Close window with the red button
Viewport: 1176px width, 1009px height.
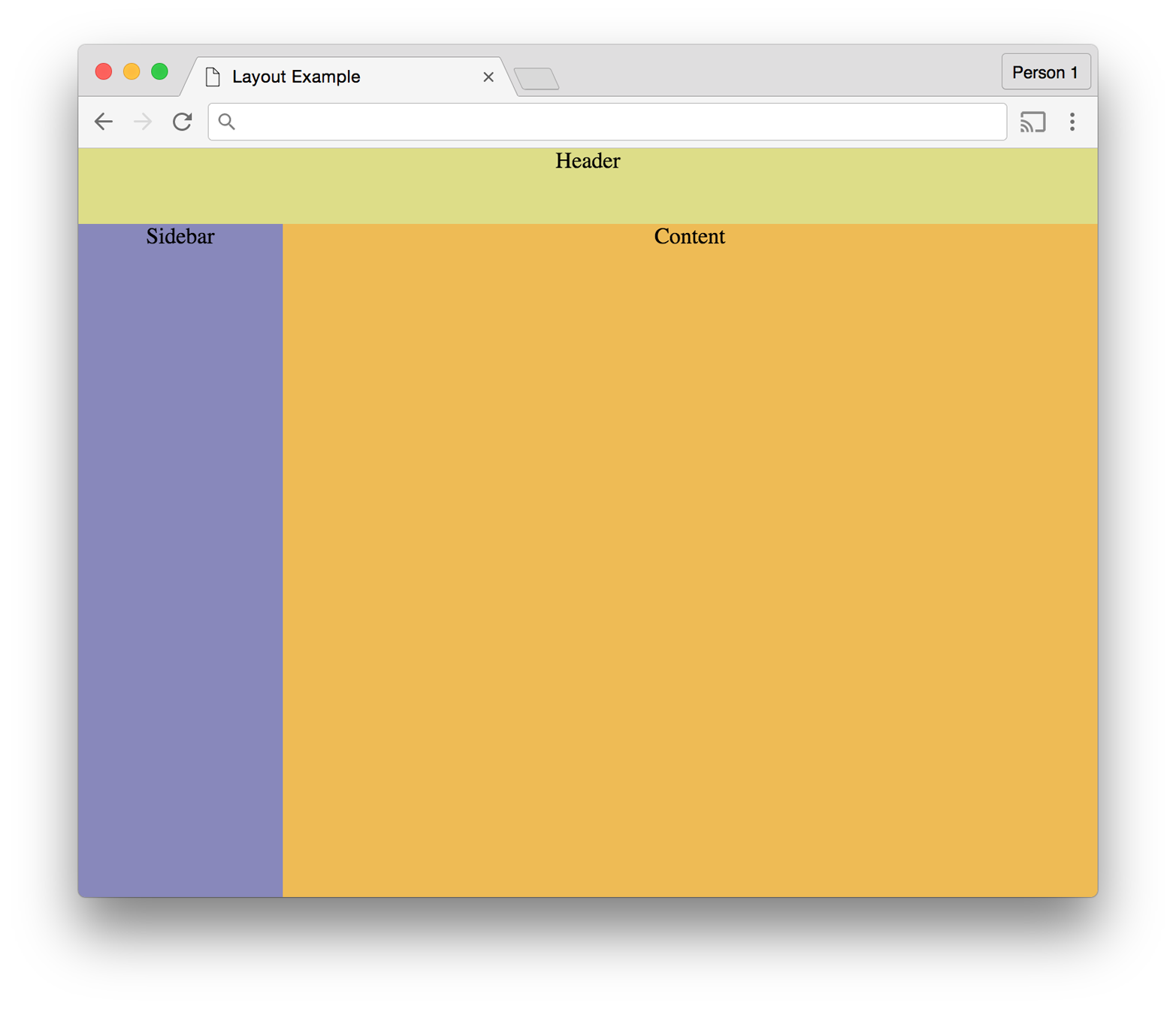pyautogui.click(x=104, y=71)
